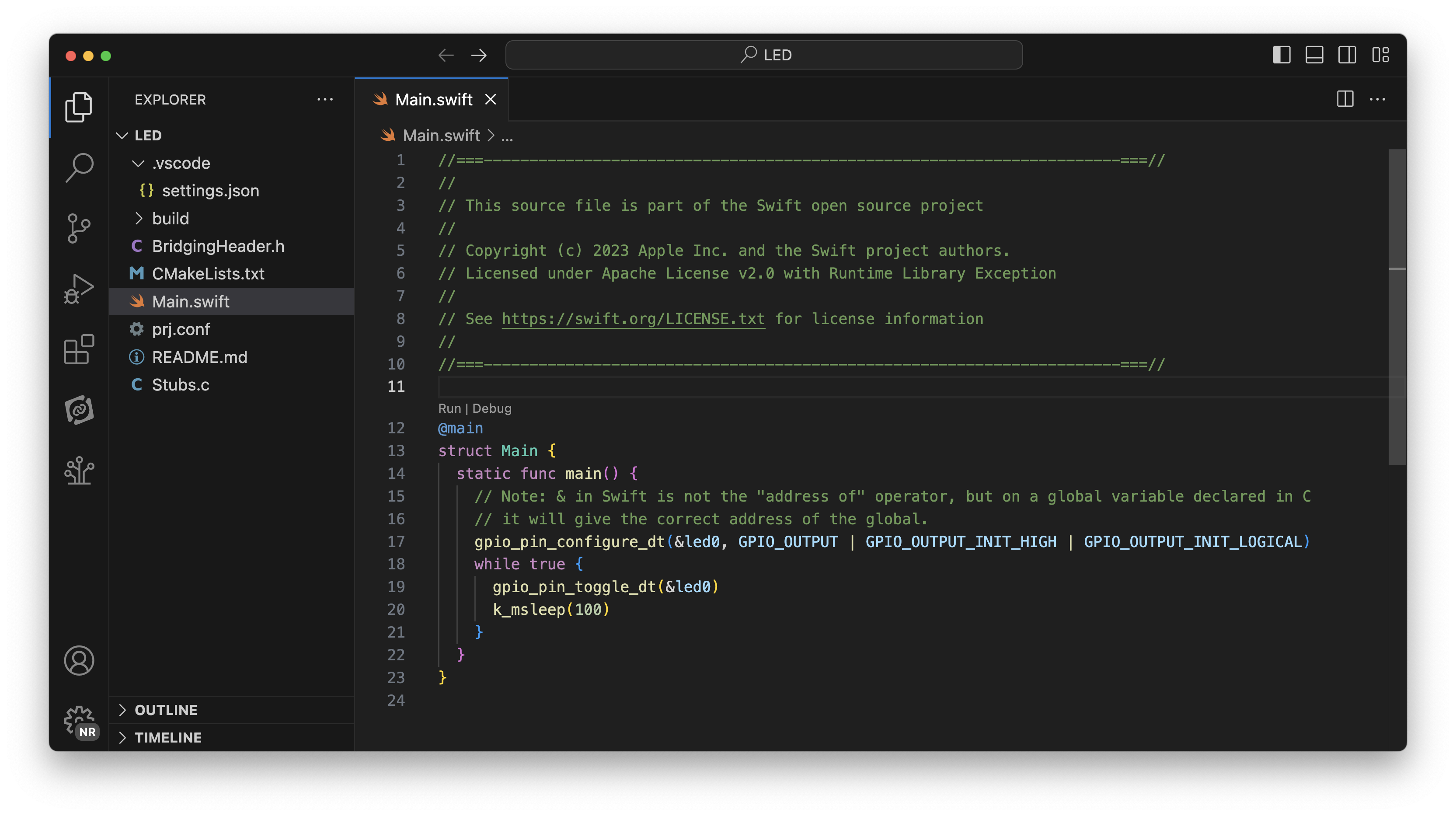Viewport: 1456px width, 816px height.
Task: Open the swift.org LICENSE.txt link
Action: 633,319
